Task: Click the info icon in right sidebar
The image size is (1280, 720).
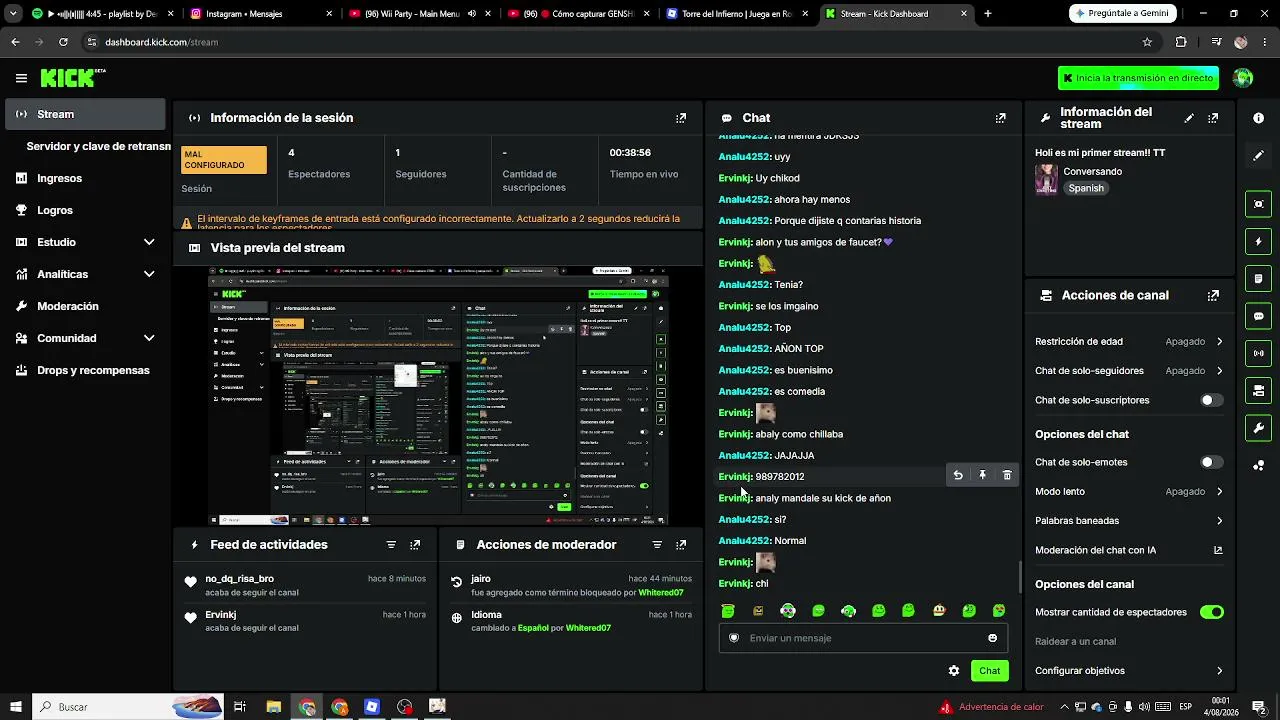Action: [x=1258, y=118]
